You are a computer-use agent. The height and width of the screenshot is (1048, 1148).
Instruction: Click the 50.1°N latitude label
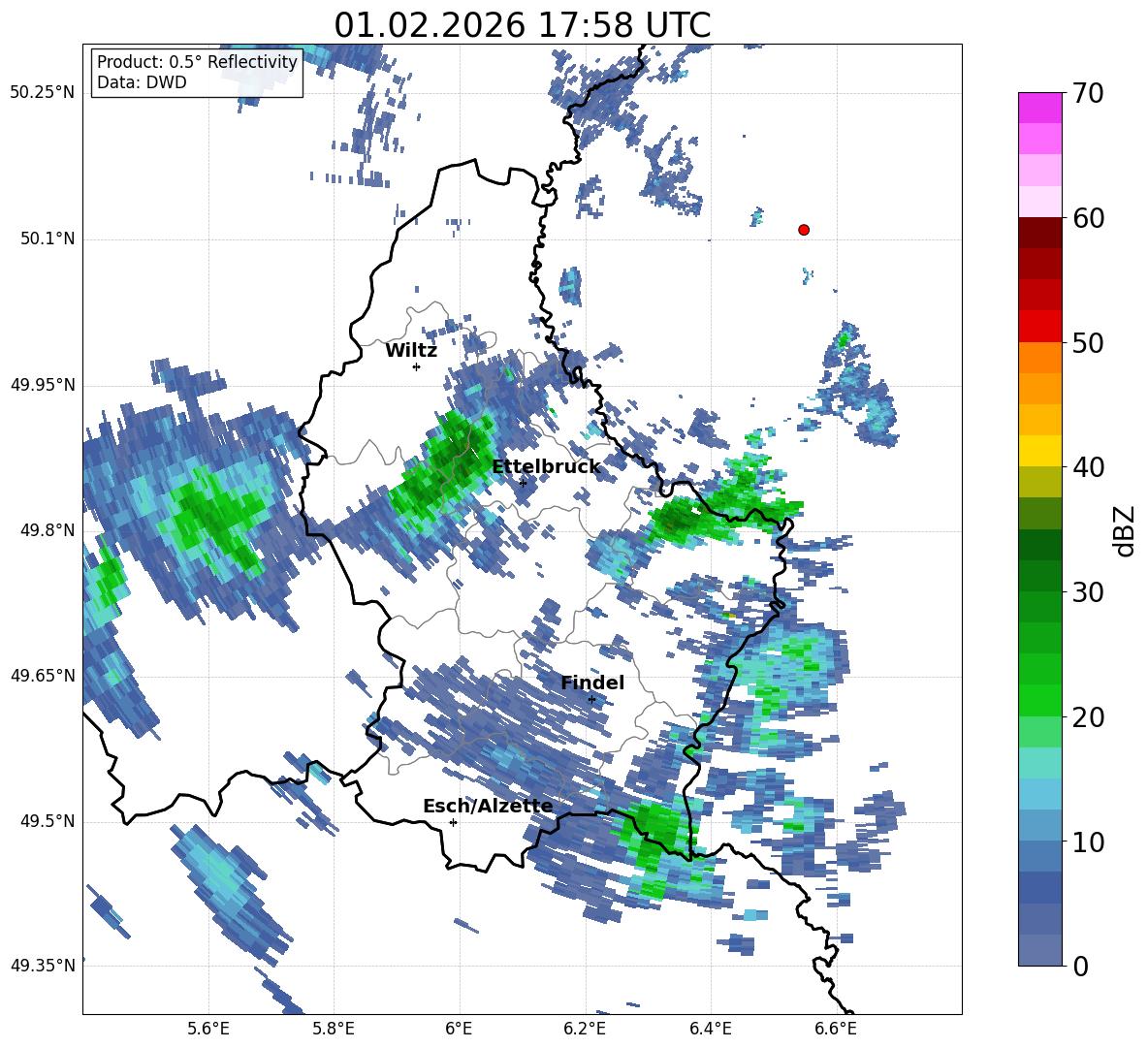[x=48, y=239]
